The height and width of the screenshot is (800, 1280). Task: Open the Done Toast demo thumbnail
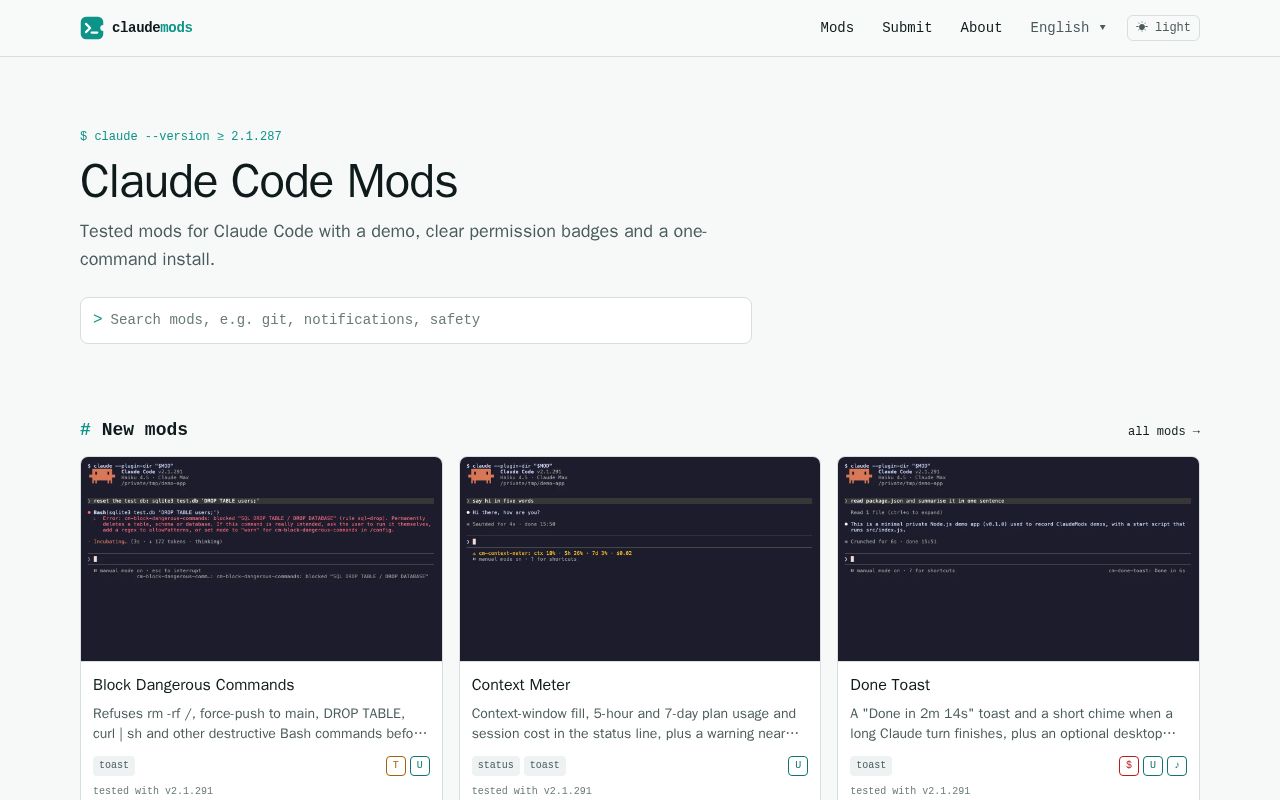click(x=1018, y=559)
